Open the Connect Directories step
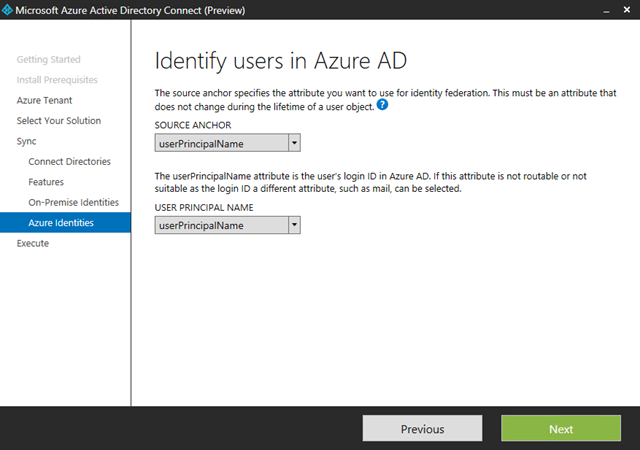640x450 pixels. coord(69,161)
